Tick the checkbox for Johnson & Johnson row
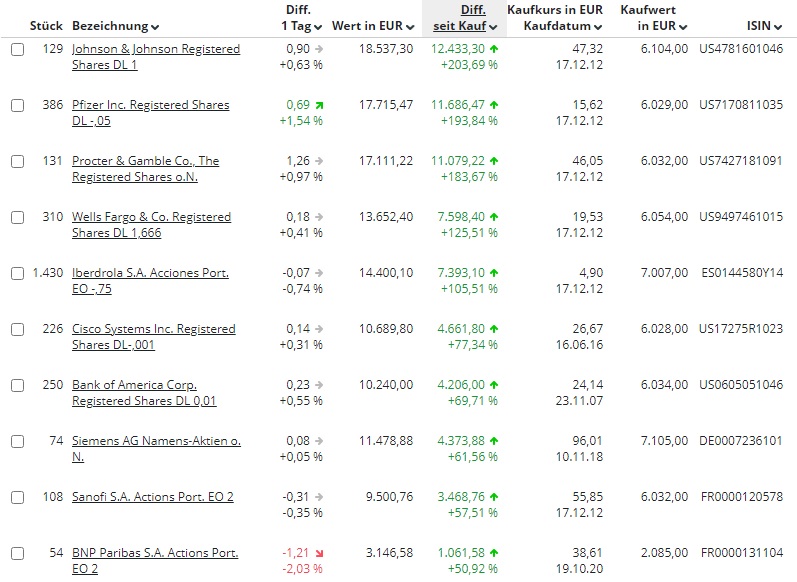This screenshot has height=582, width=797. (18, 49)
